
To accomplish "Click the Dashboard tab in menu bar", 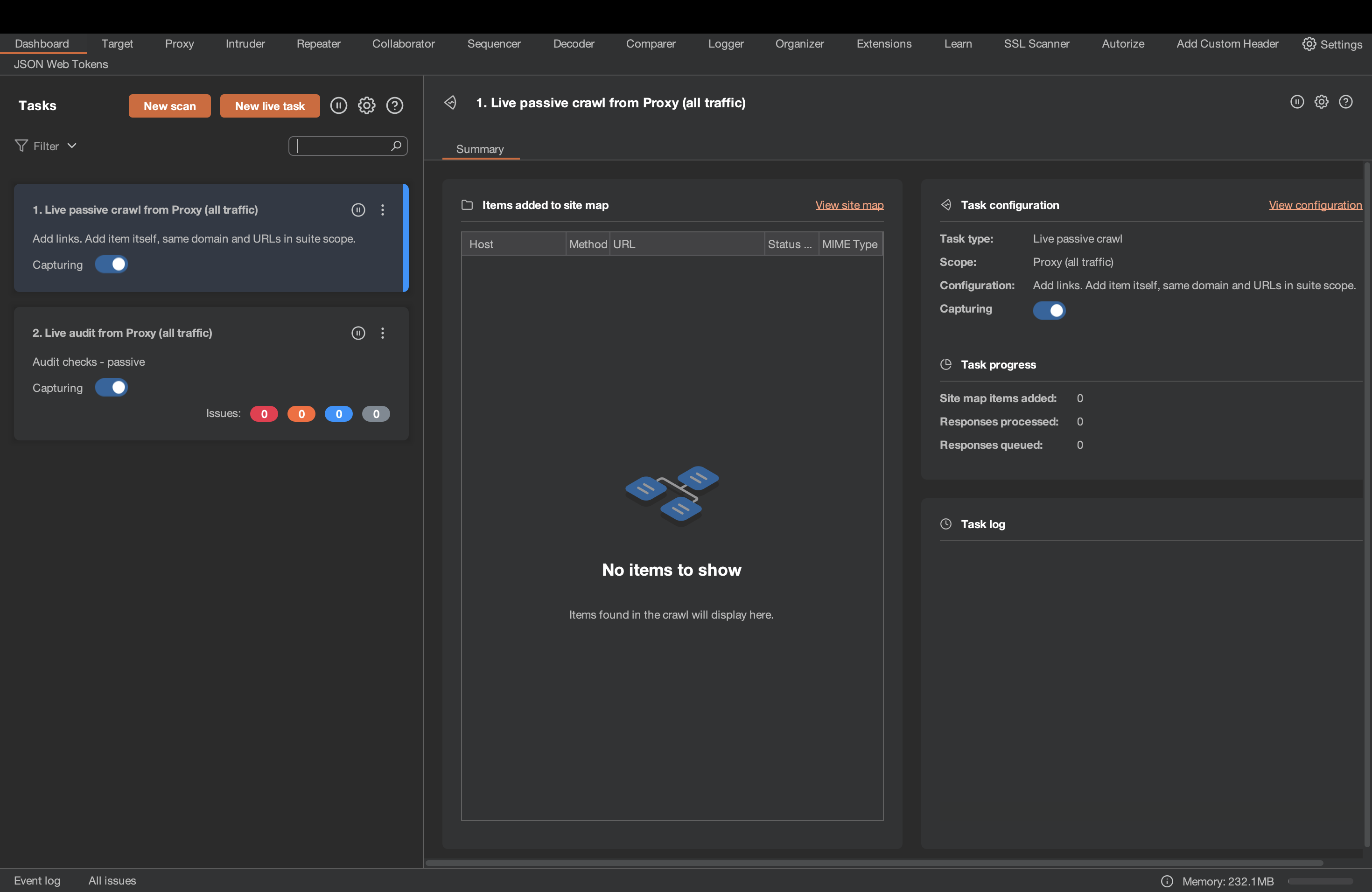I will click(41, 43).
